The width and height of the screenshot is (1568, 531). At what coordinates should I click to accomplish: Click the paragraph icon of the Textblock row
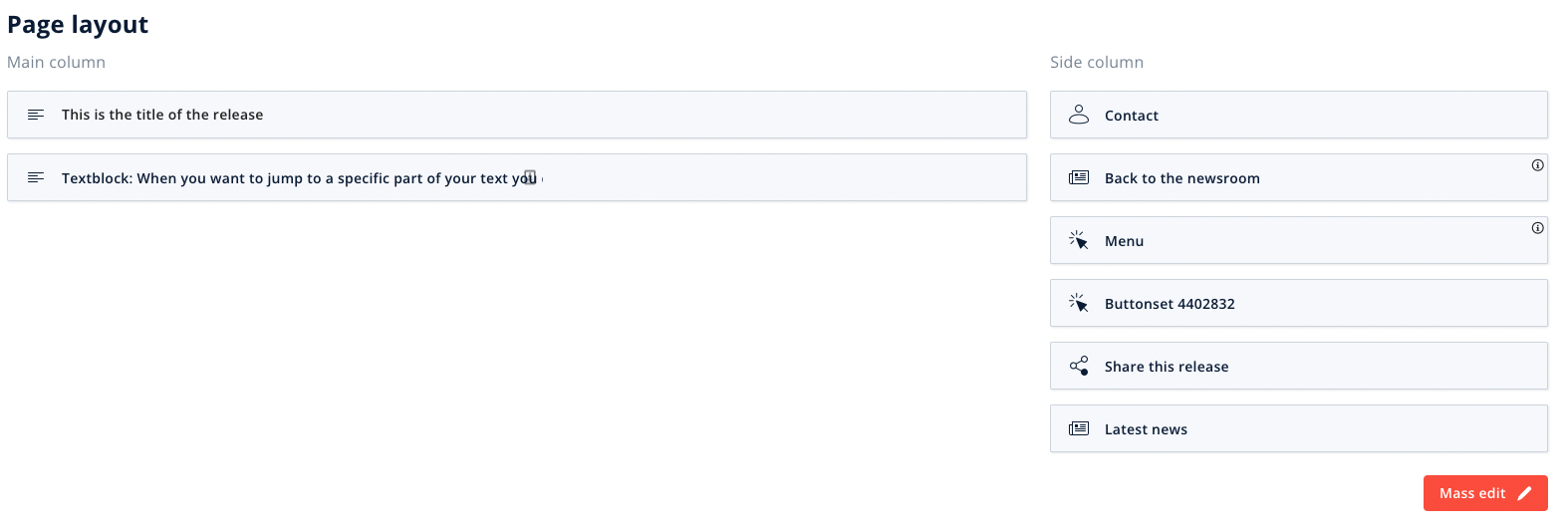(x=36, y=177)
